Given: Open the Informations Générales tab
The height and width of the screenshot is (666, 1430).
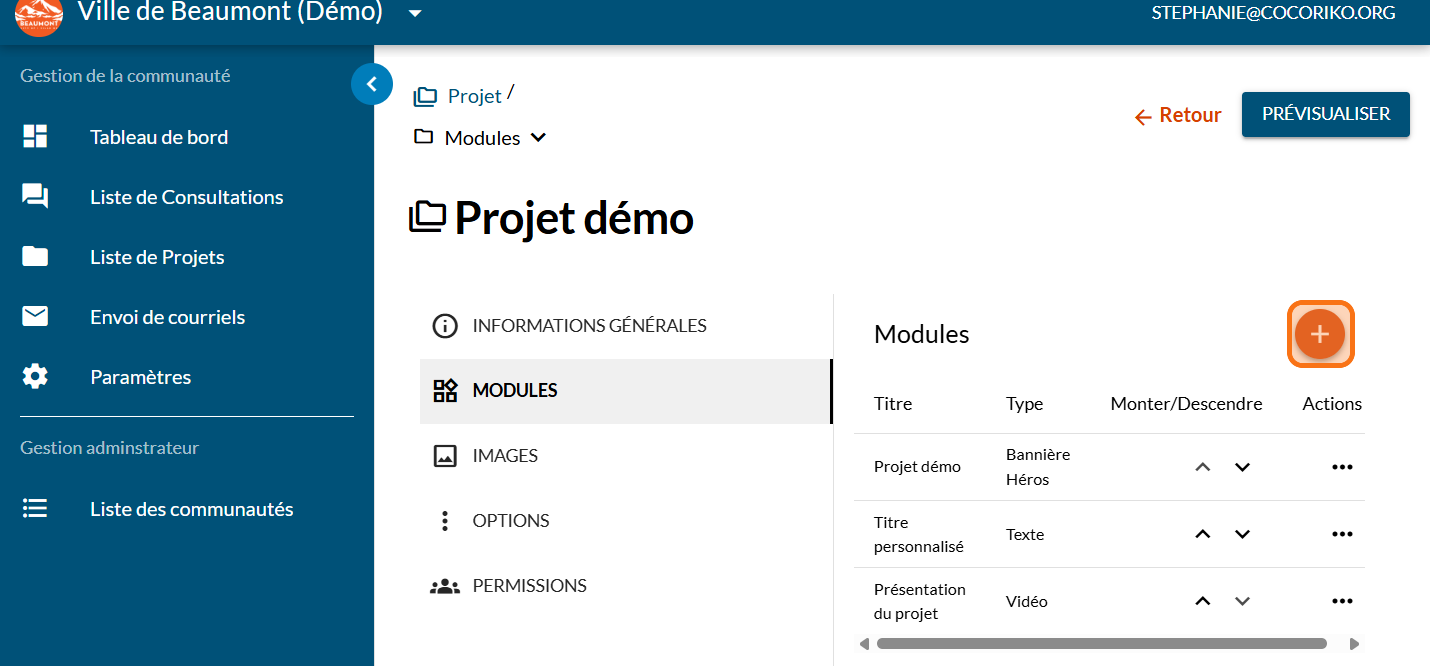Looking at the screenshot, I should 589,326.
